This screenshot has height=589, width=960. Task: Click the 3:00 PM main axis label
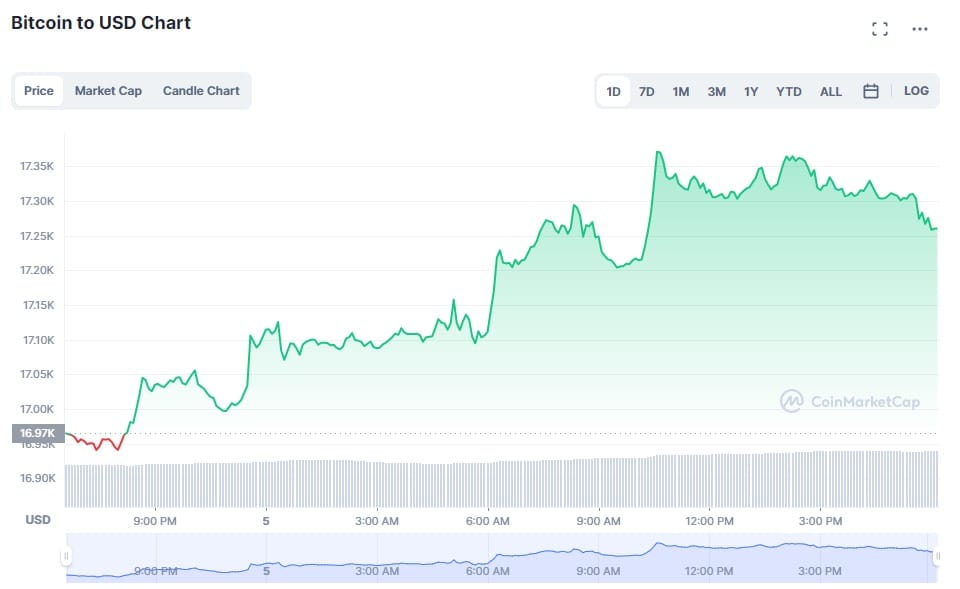coord(820,521)
